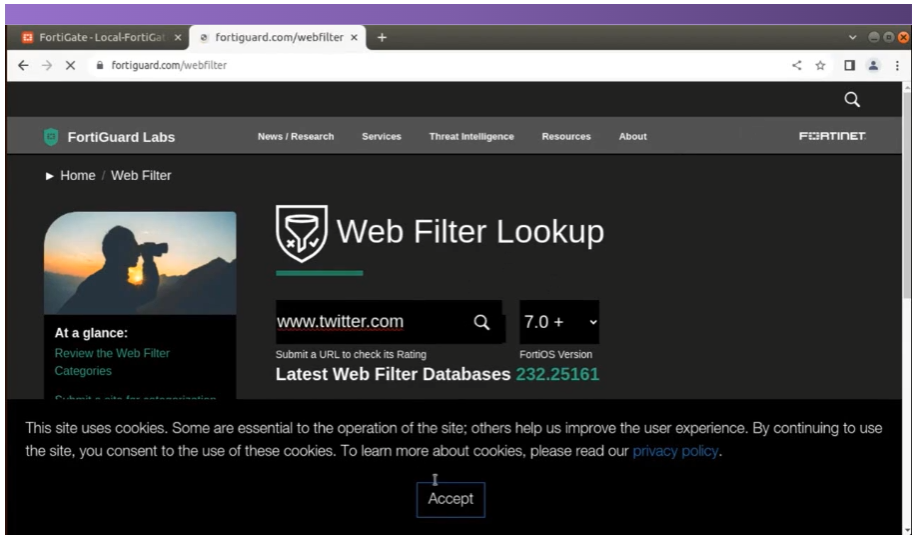Click the database version 232.25161 link

click(557, 374)
